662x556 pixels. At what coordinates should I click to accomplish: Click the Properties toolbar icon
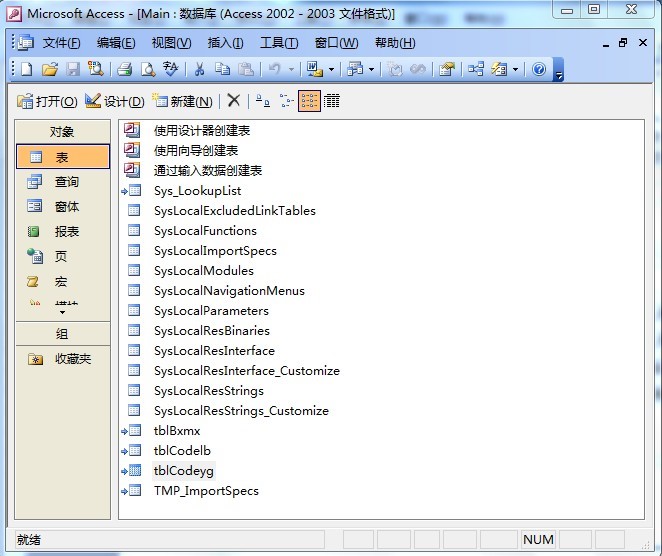pyautogui.click(x=447, y=69)
